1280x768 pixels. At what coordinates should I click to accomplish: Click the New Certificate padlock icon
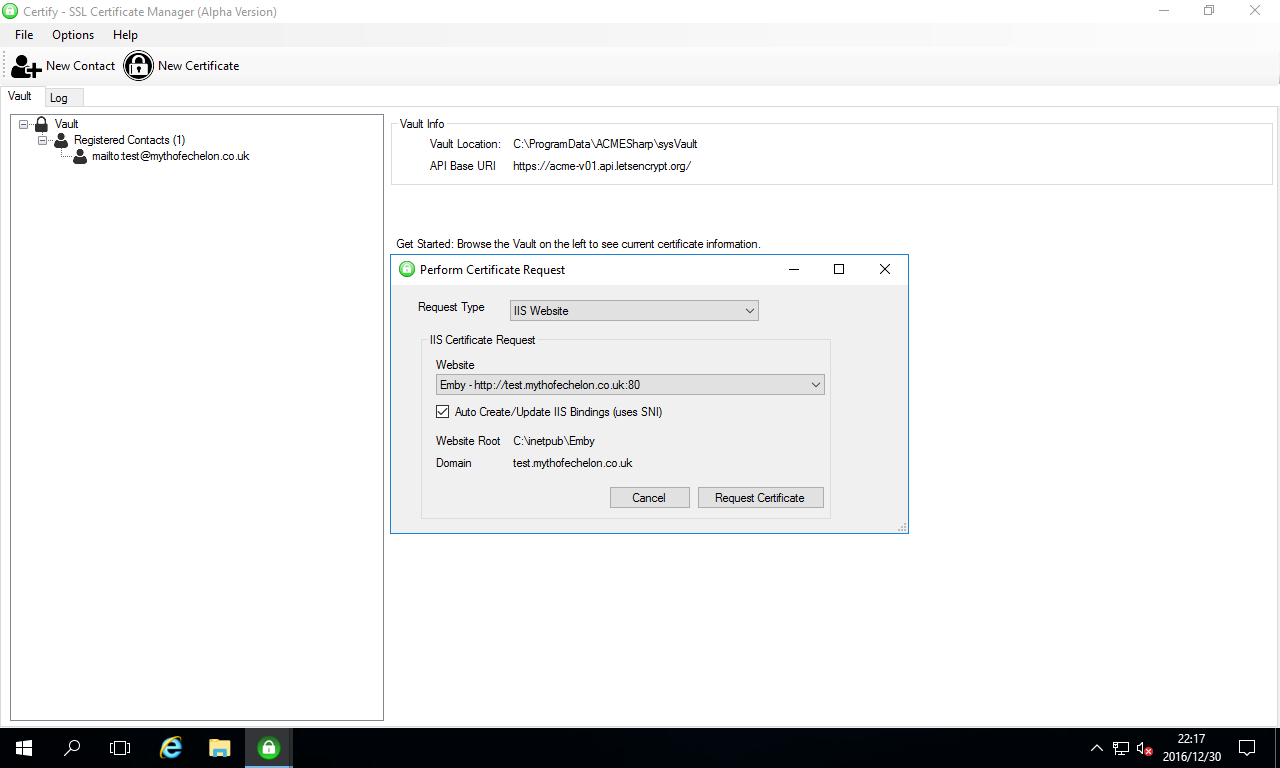pyautogui.click(x=138, y=66)
